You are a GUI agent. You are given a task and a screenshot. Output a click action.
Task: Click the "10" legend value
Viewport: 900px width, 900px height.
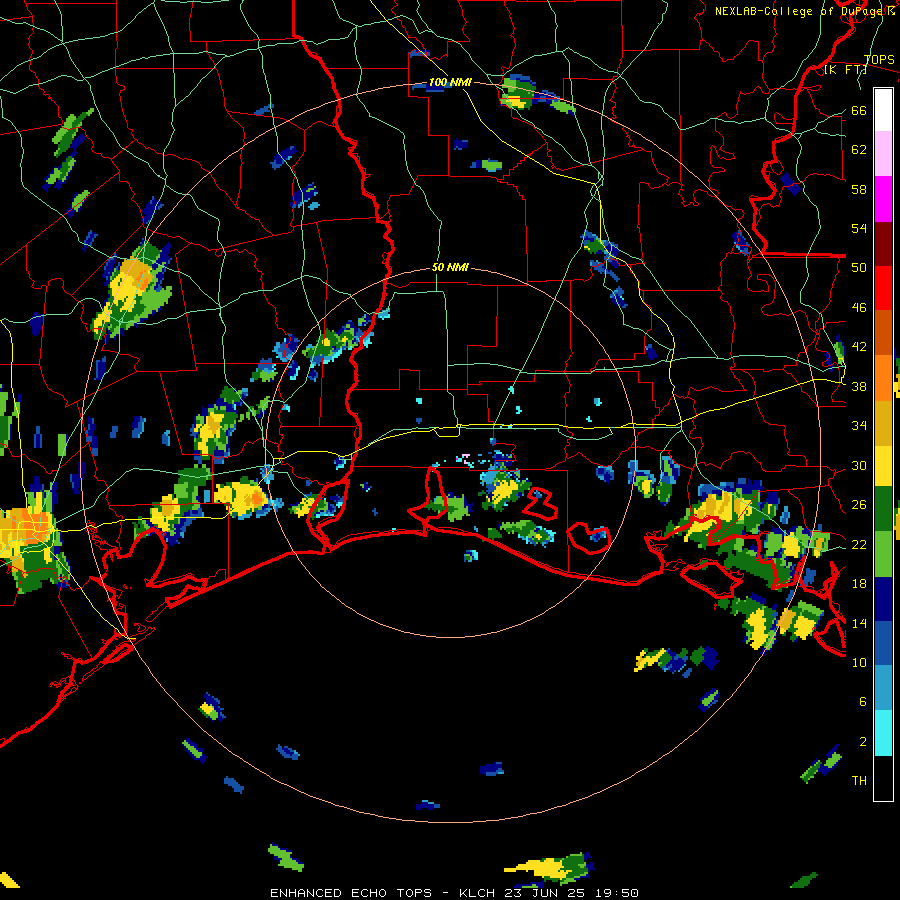(x=859, y=662)
